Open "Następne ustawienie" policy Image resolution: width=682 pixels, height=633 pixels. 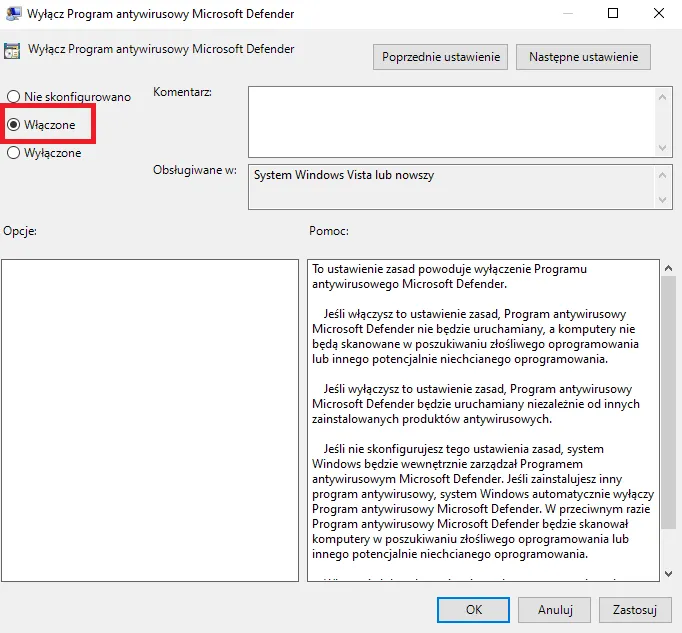tap(583, 57)
